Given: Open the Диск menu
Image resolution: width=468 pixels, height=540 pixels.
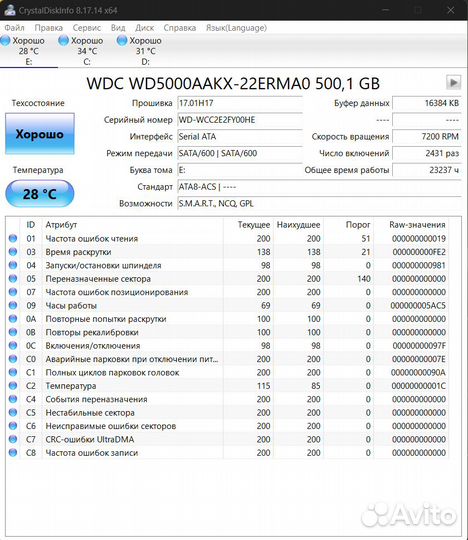Looking at the screenshot, I should (x=144, y=28).
